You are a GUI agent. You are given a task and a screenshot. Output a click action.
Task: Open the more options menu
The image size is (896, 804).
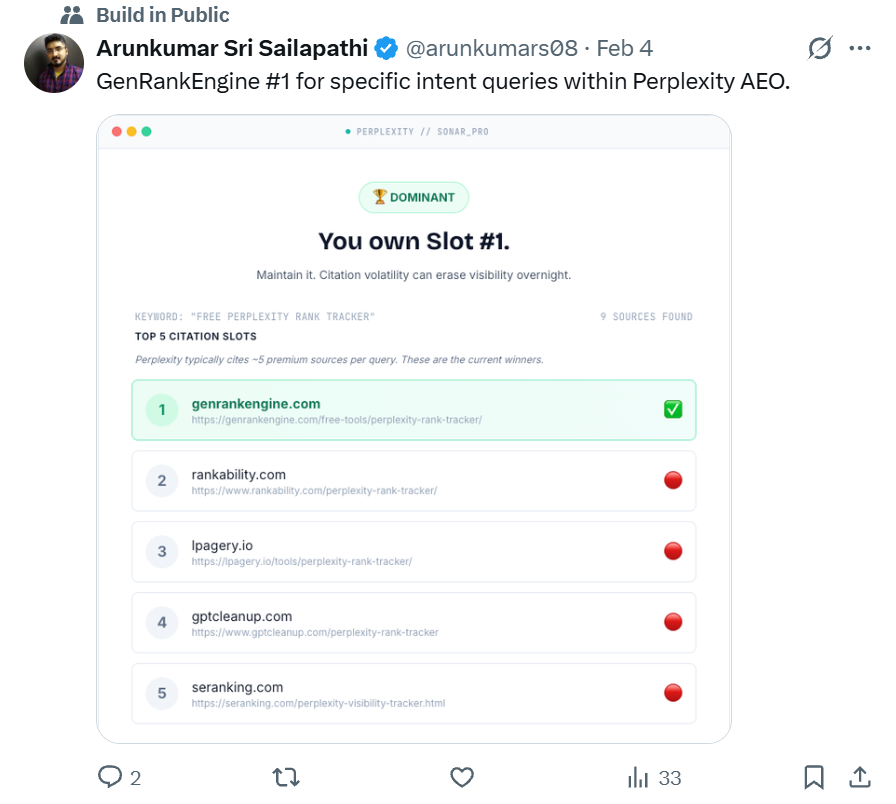coord(859,47)
